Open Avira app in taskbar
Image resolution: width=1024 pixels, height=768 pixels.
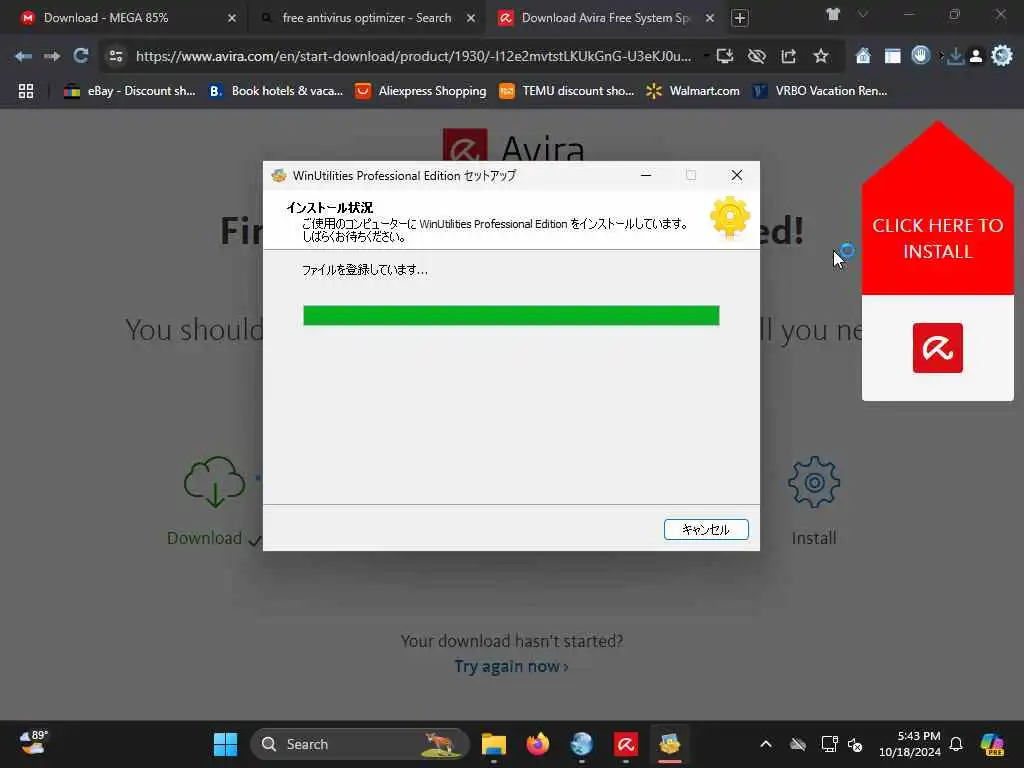click(x=626, y=744)
